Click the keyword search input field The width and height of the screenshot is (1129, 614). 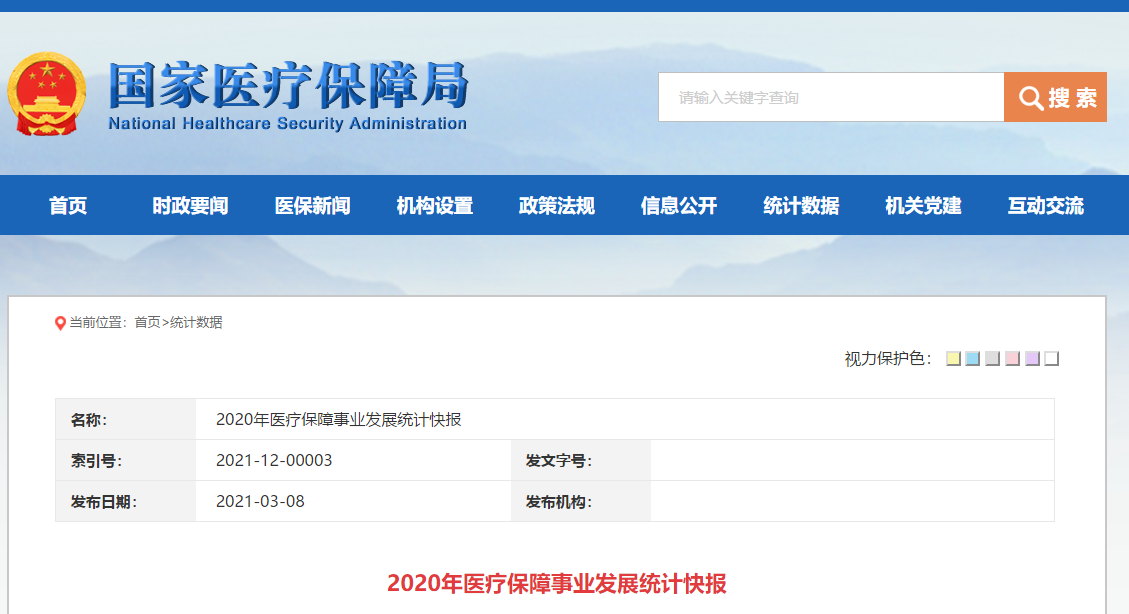pos(831,97)
